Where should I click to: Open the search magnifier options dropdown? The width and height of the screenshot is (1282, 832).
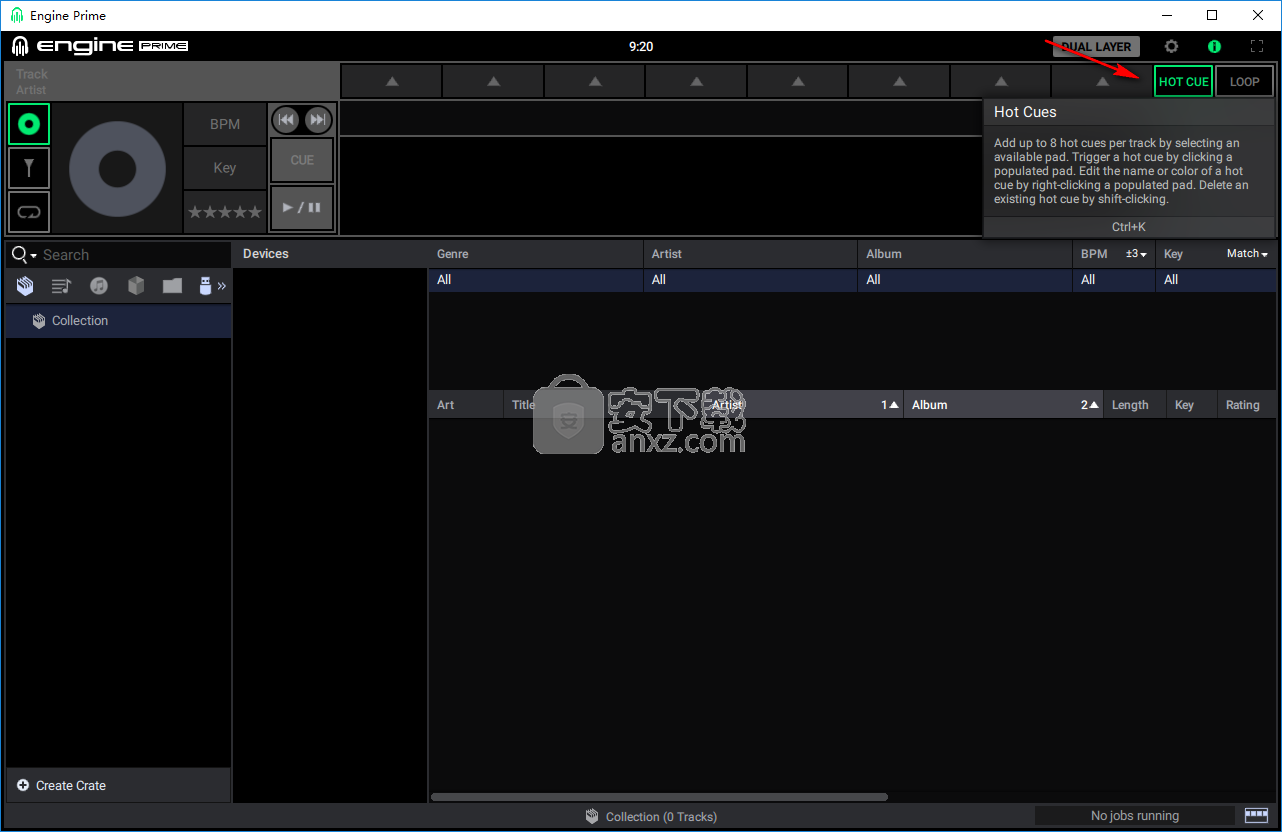pos(24,255)
